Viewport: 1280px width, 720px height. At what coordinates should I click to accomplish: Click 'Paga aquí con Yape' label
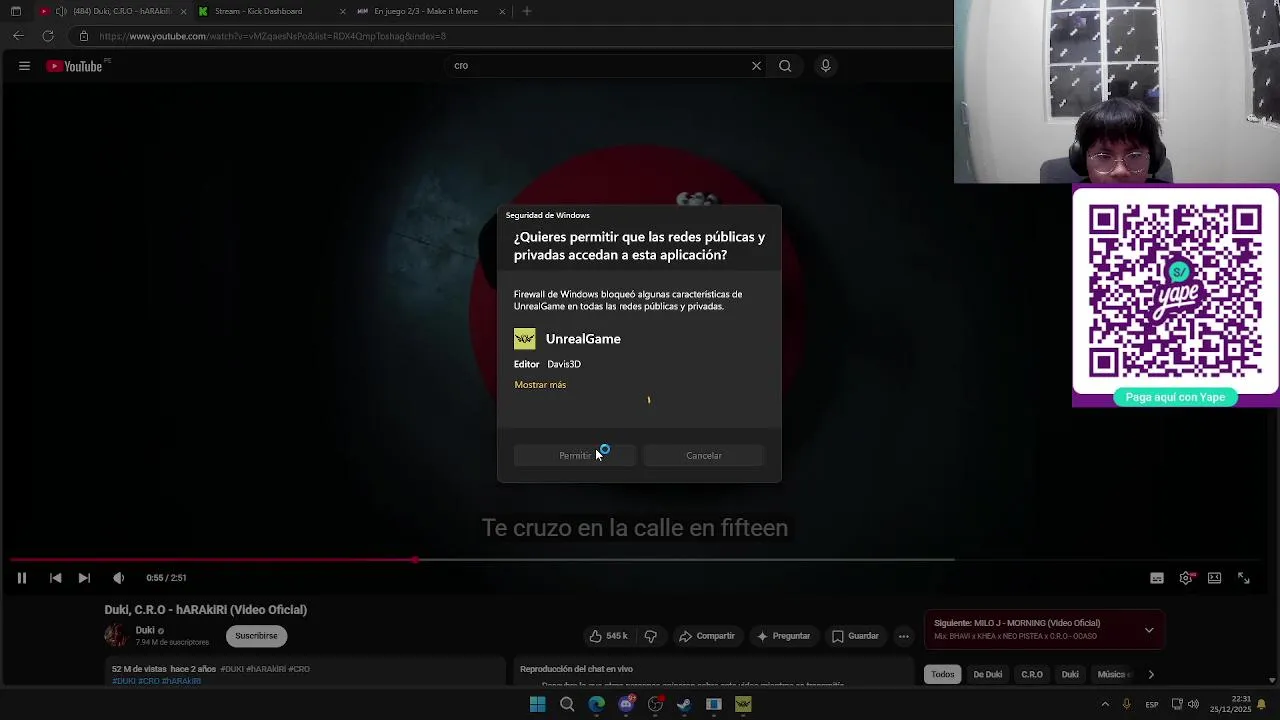(1175, 397)
